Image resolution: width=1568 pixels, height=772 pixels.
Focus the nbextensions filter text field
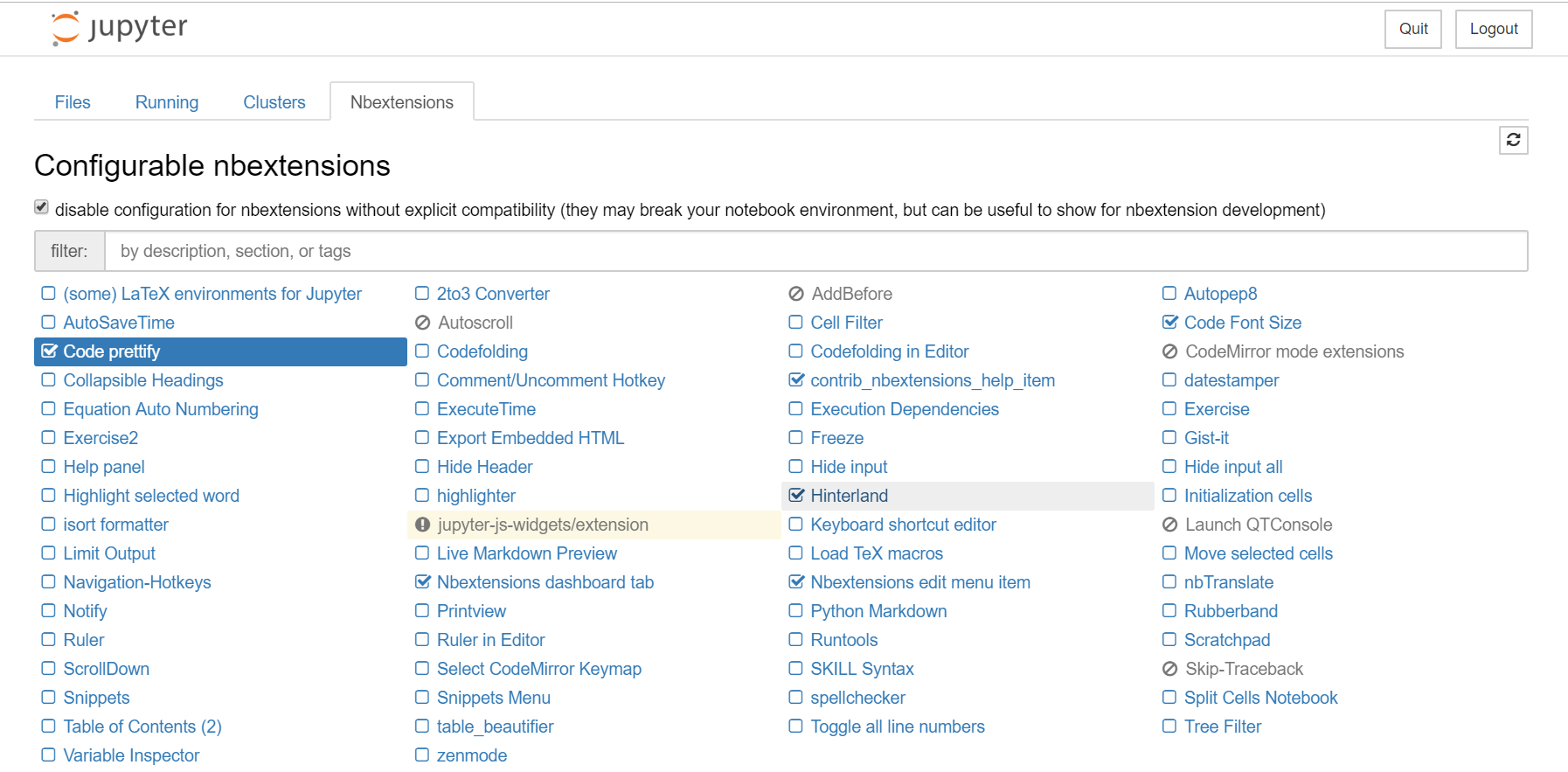815,252
